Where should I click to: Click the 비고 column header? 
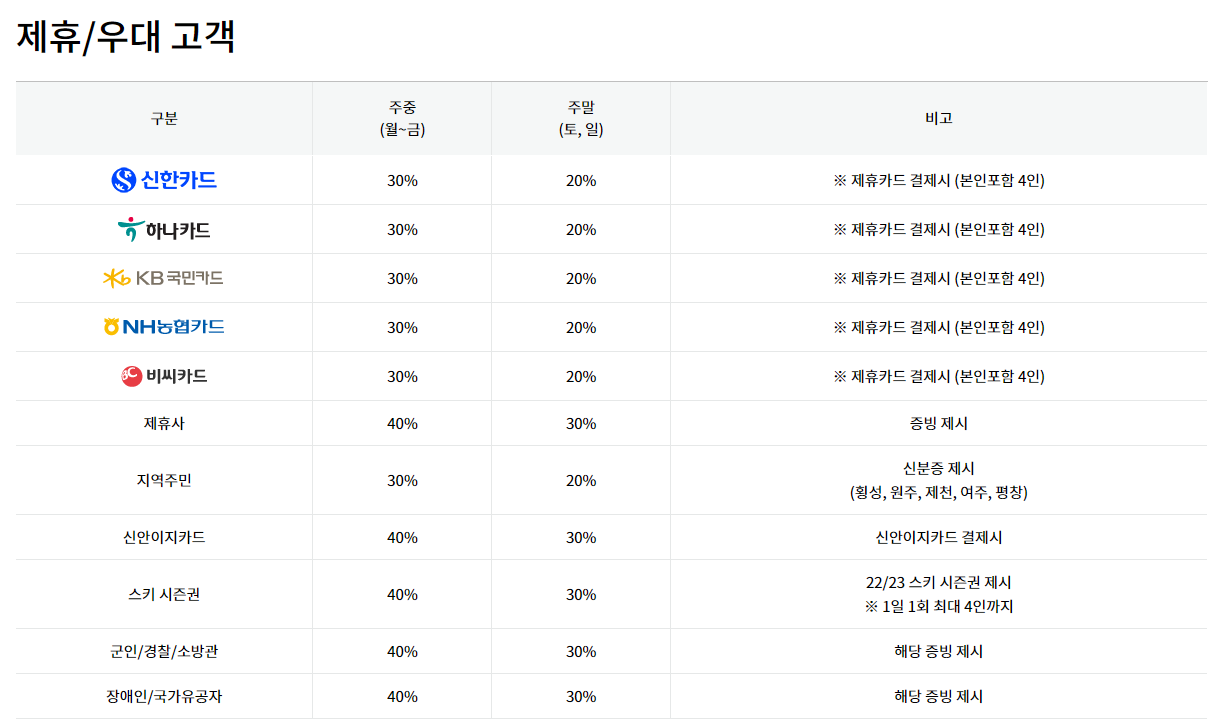tap(939, 118)
